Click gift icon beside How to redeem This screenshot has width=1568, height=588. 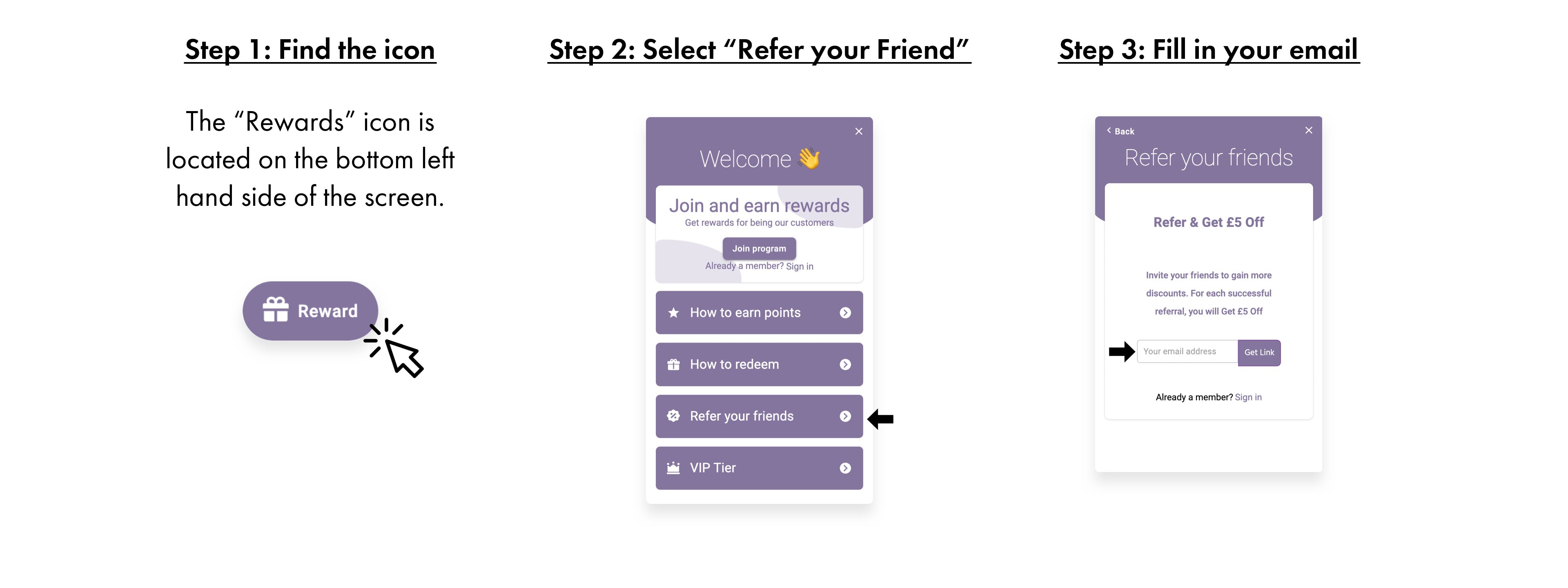pyautogui.click(x=673, y=365)
